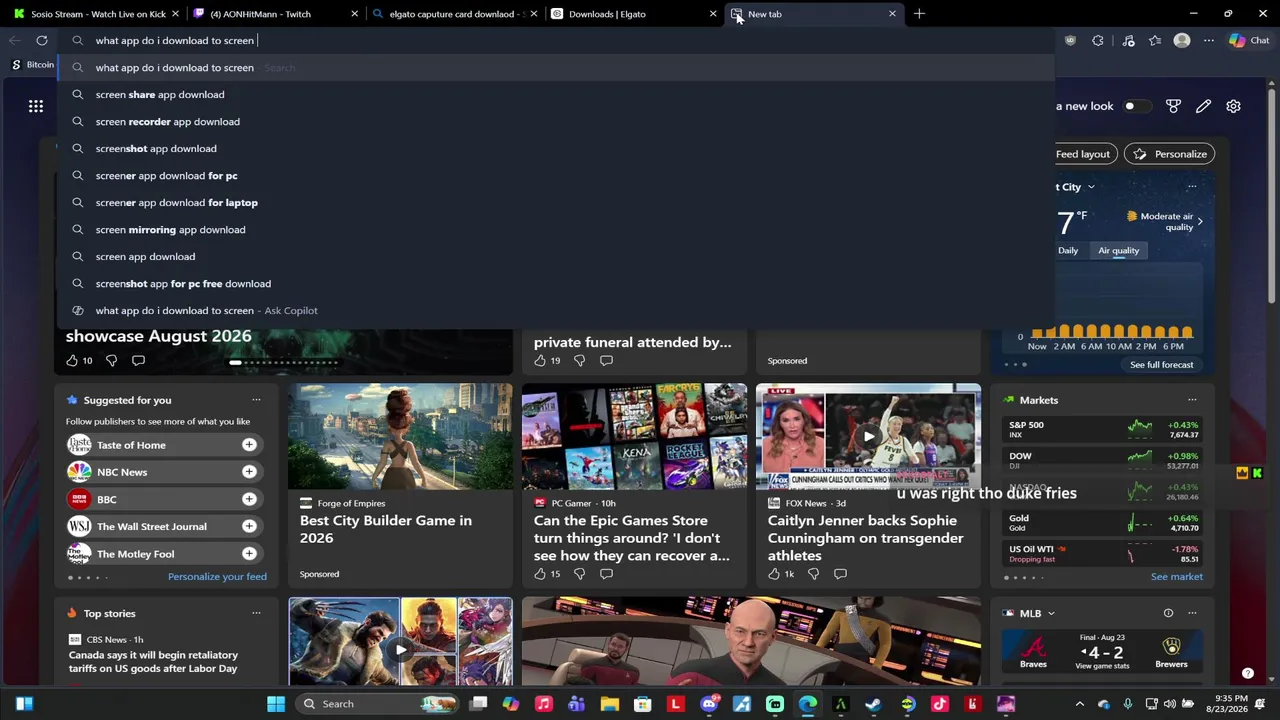Open Moderate air quality details chevron

pyautogui.click(x=1199, y=221)
